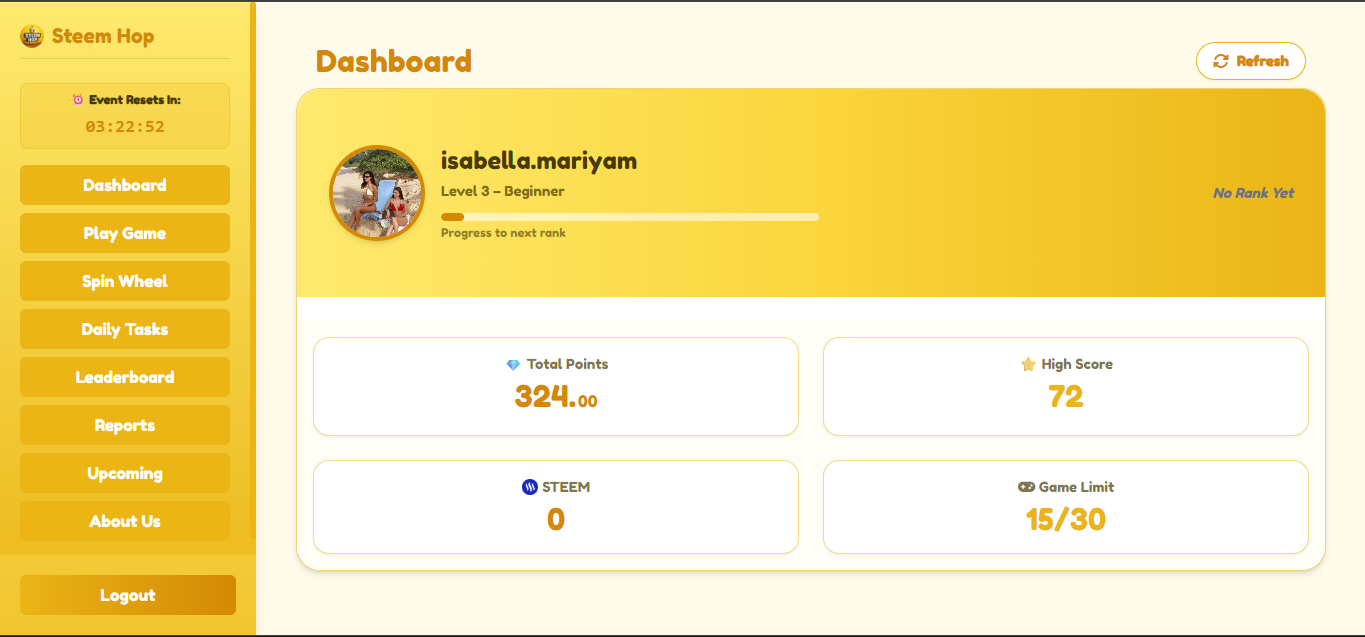The width and height of the screenshot is (1365, 637).
Task: Click the alarm clock icon beside Event Resets
Action: pos(78,100)
